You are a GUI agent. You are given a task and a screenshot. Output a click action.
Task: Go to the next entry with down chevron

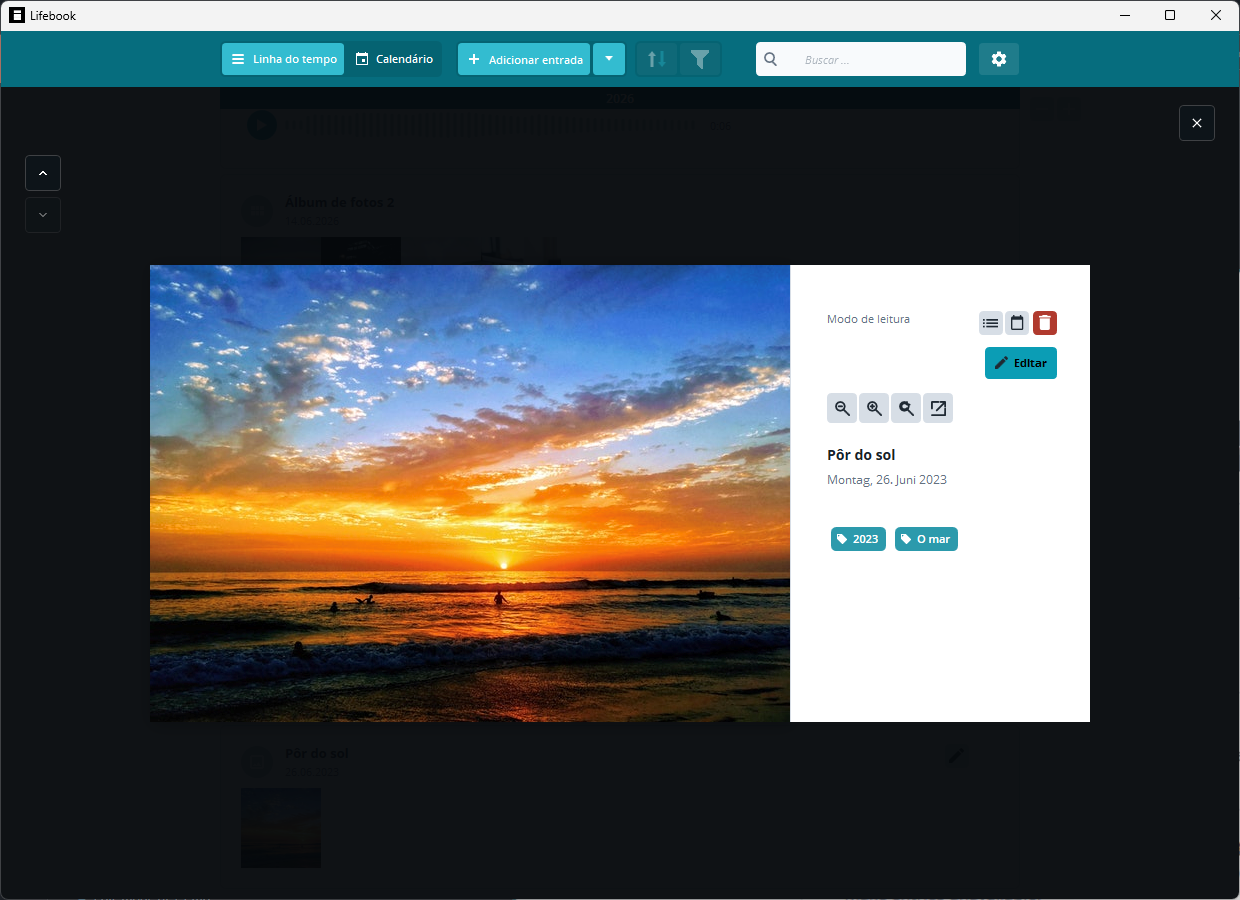tap(43, 215)
